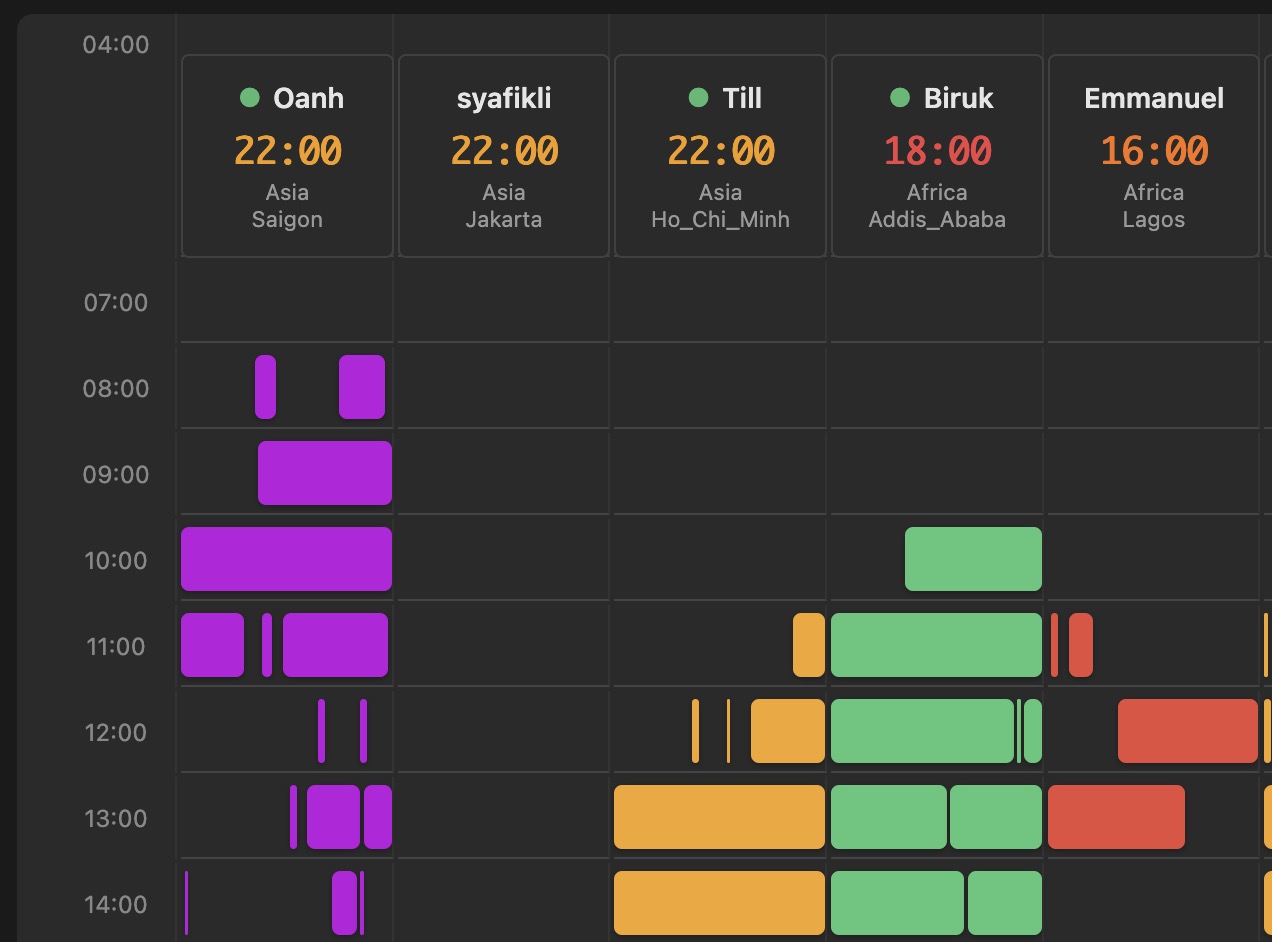Open Emmanuel's Africa/Lagos card details
The width and height of the screenshot is (1272, 942).
tap(1153, 155)
